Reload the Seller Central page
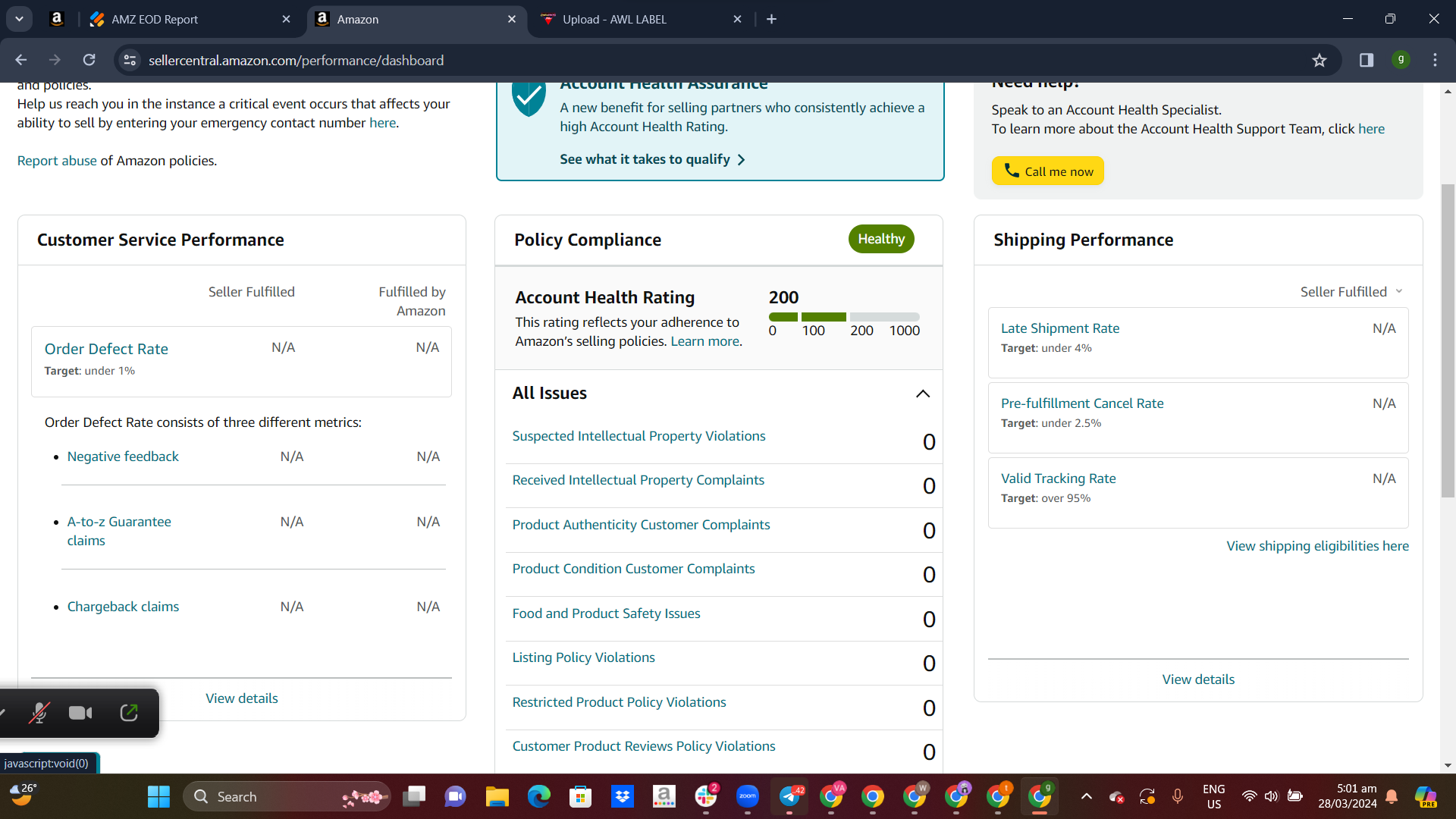The width and height of the screenshot is (1456, 819). (x=89, y=60)
